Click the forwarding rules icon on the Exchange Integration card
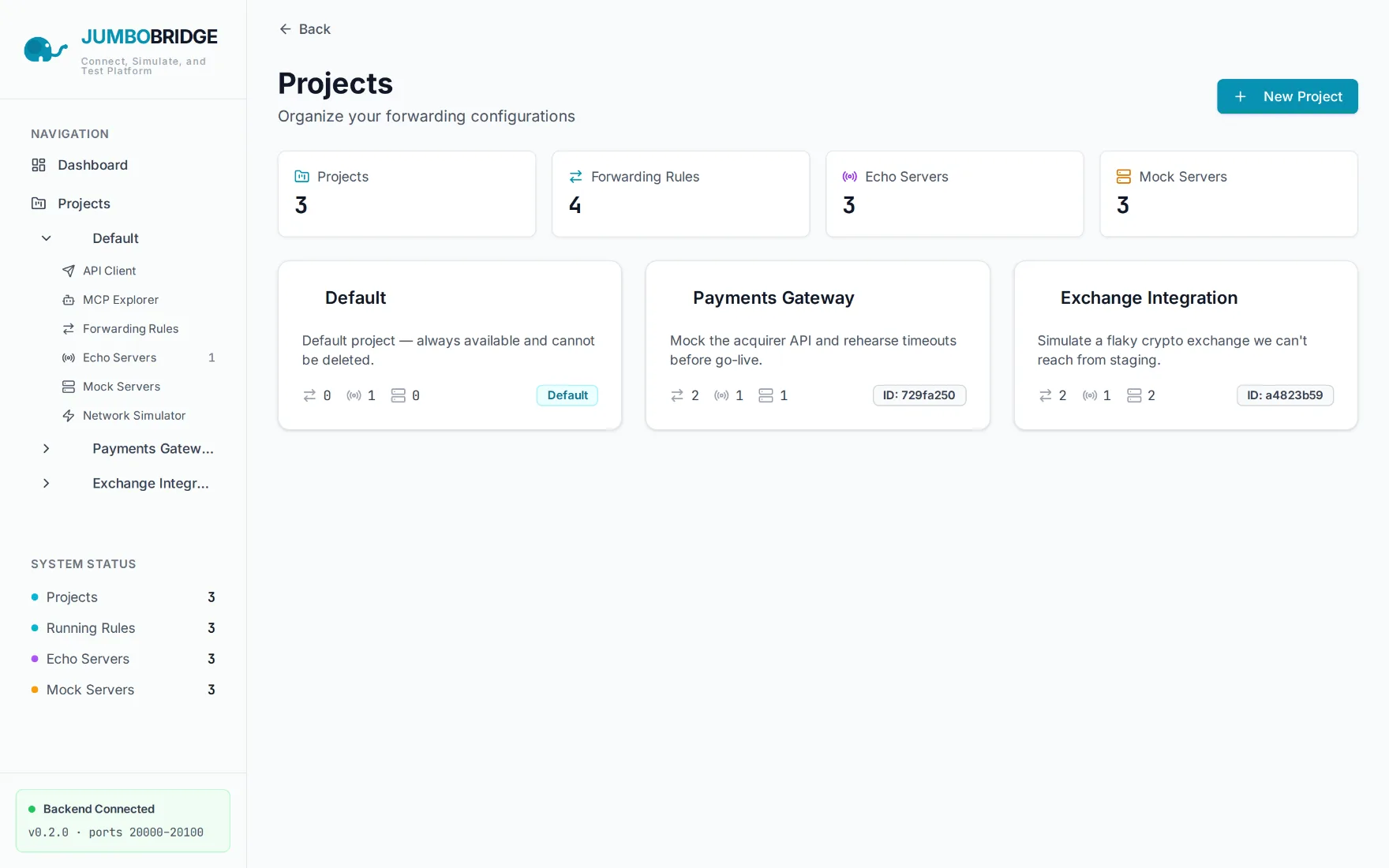The image size is (1389, 868). click(x=1045, y=395)
